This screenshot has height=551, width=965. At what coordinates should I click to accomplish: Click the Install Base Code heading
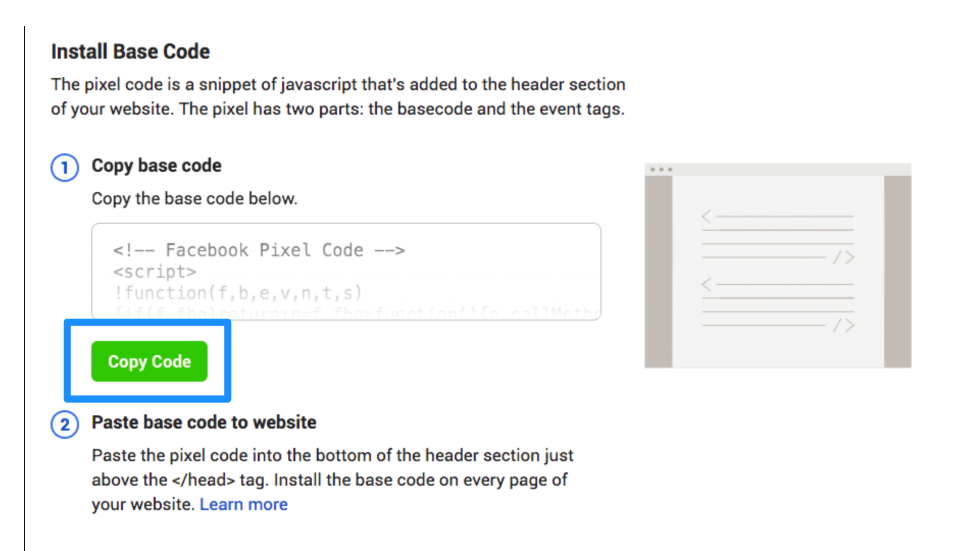point(130,52)
